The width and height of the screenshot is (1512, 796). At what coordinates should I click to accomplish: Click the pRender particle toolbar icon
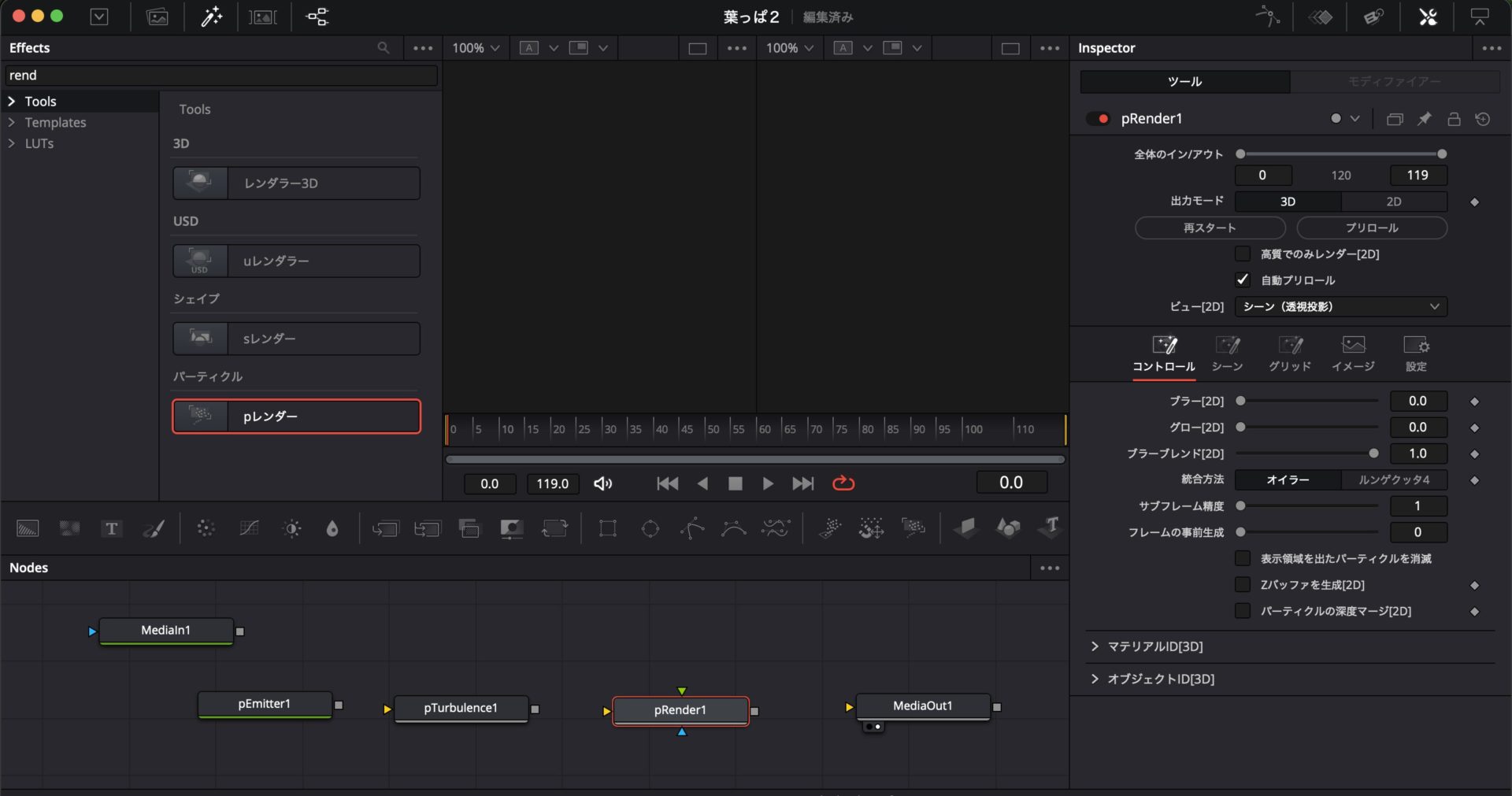[913, 528]
